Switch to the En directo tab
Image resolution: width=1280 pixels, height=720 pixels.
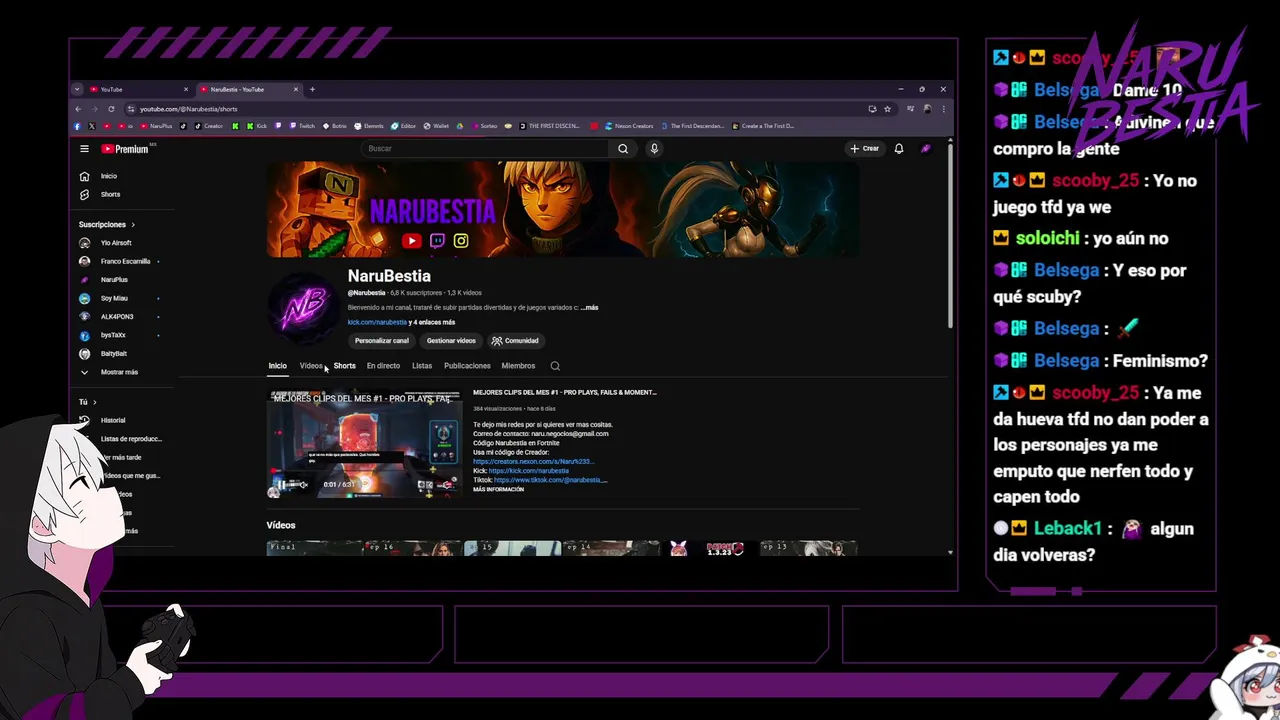click(x=383, y=366)
